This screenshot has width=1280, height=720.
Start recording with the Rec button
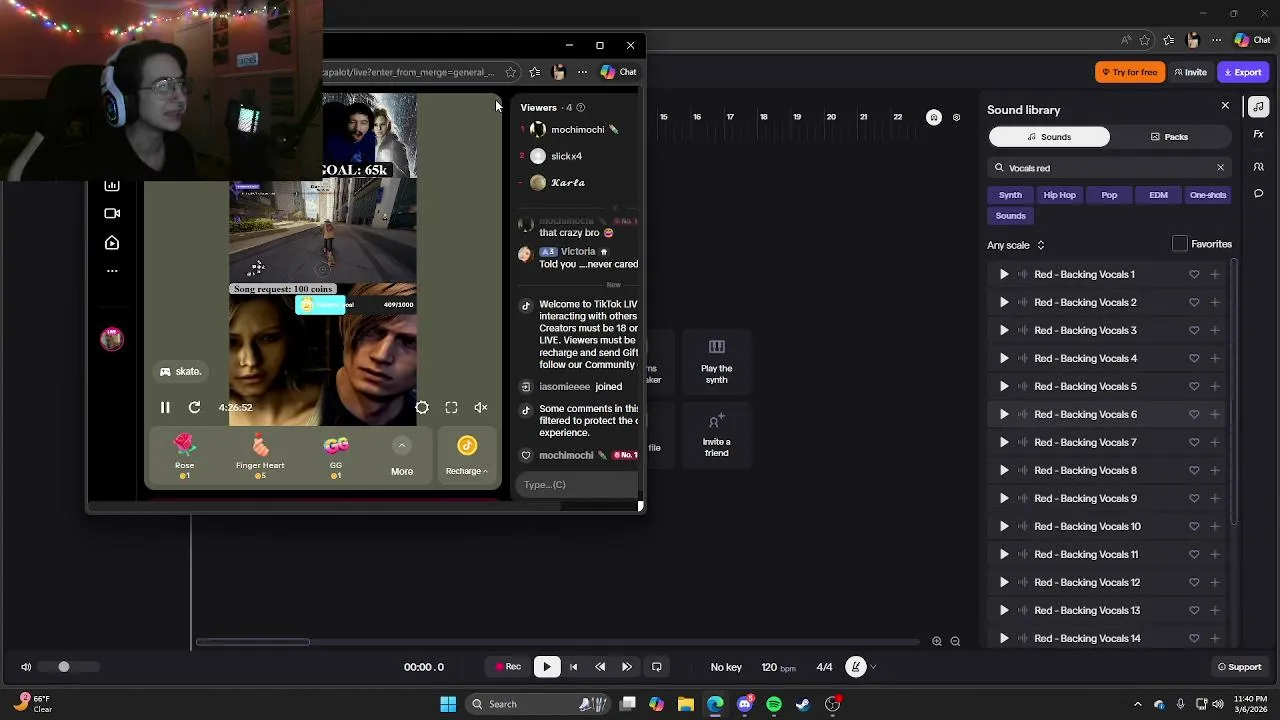(509, 667)
